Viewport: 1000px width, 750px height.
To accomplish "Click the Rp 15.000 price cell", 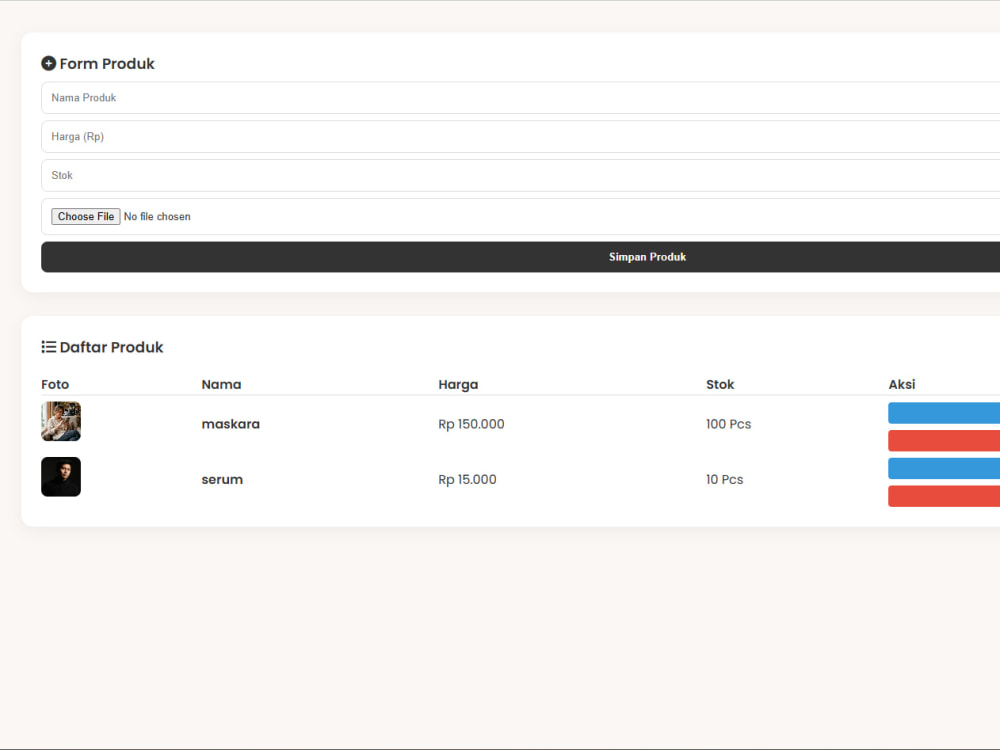I will click(x=467, y=480).
